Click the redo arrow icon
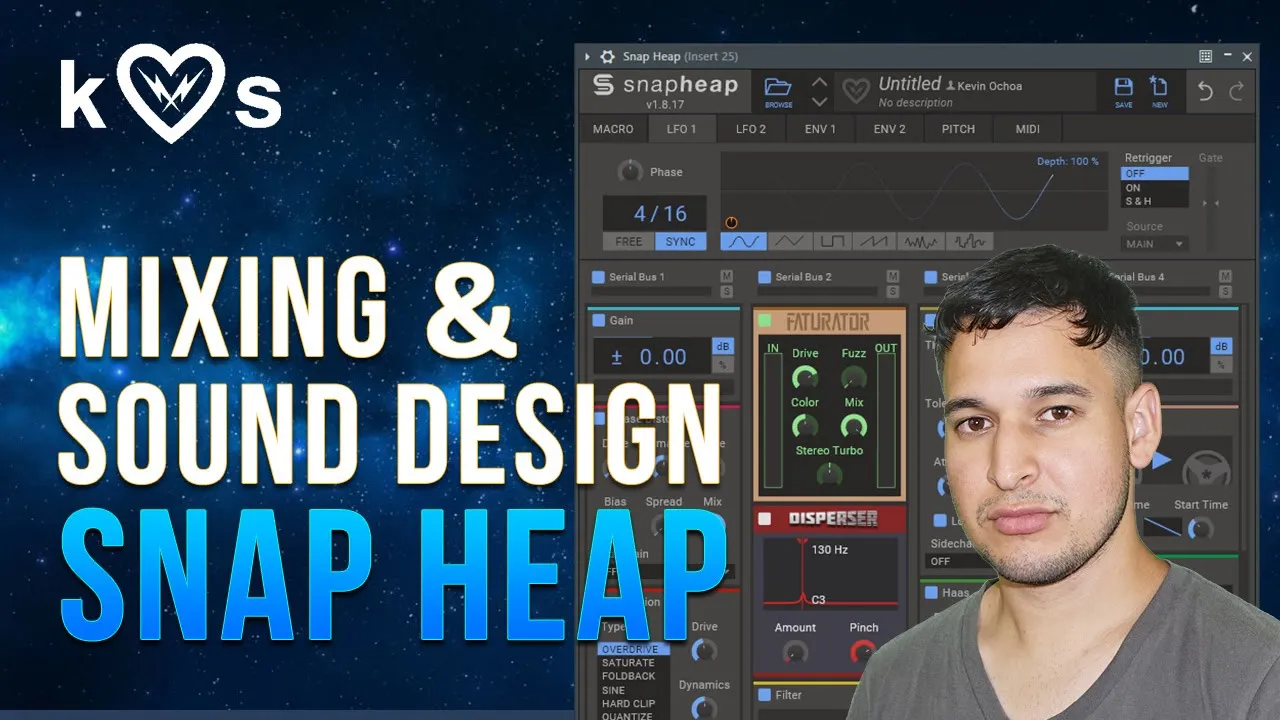 [x=1237, y=91]
